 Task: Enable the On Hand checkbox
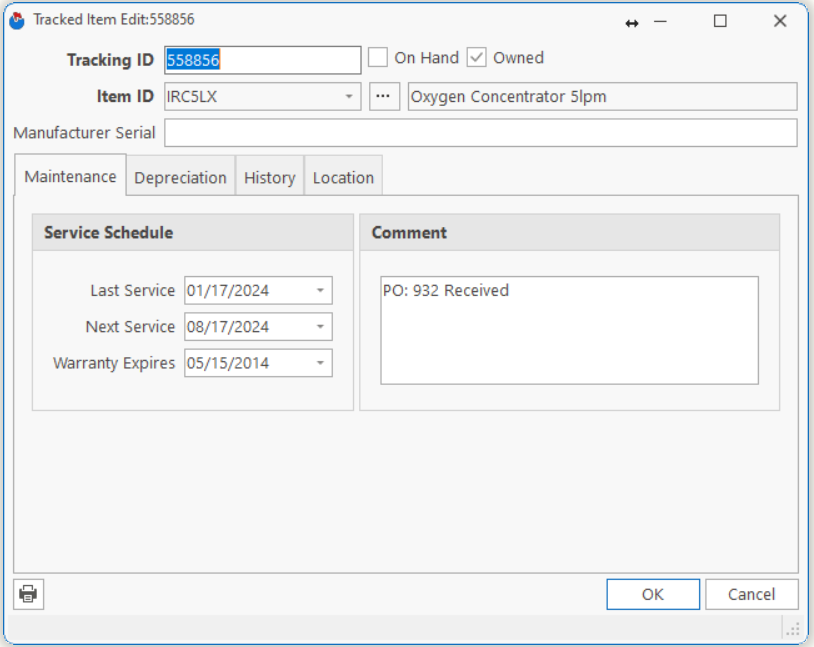pyautogui.click(x=378, y=58)
